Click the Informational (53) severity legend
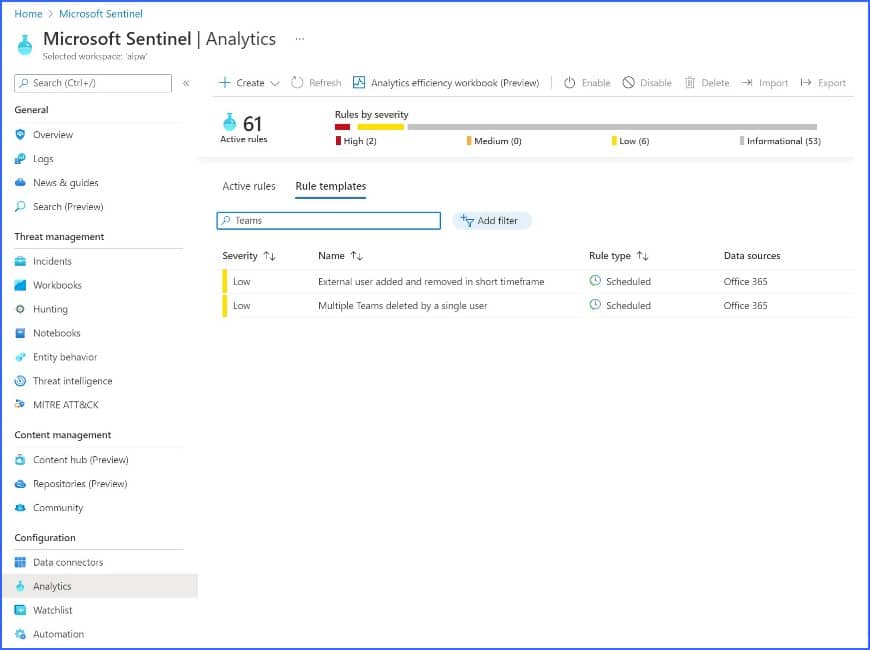 tap(780, 141)
